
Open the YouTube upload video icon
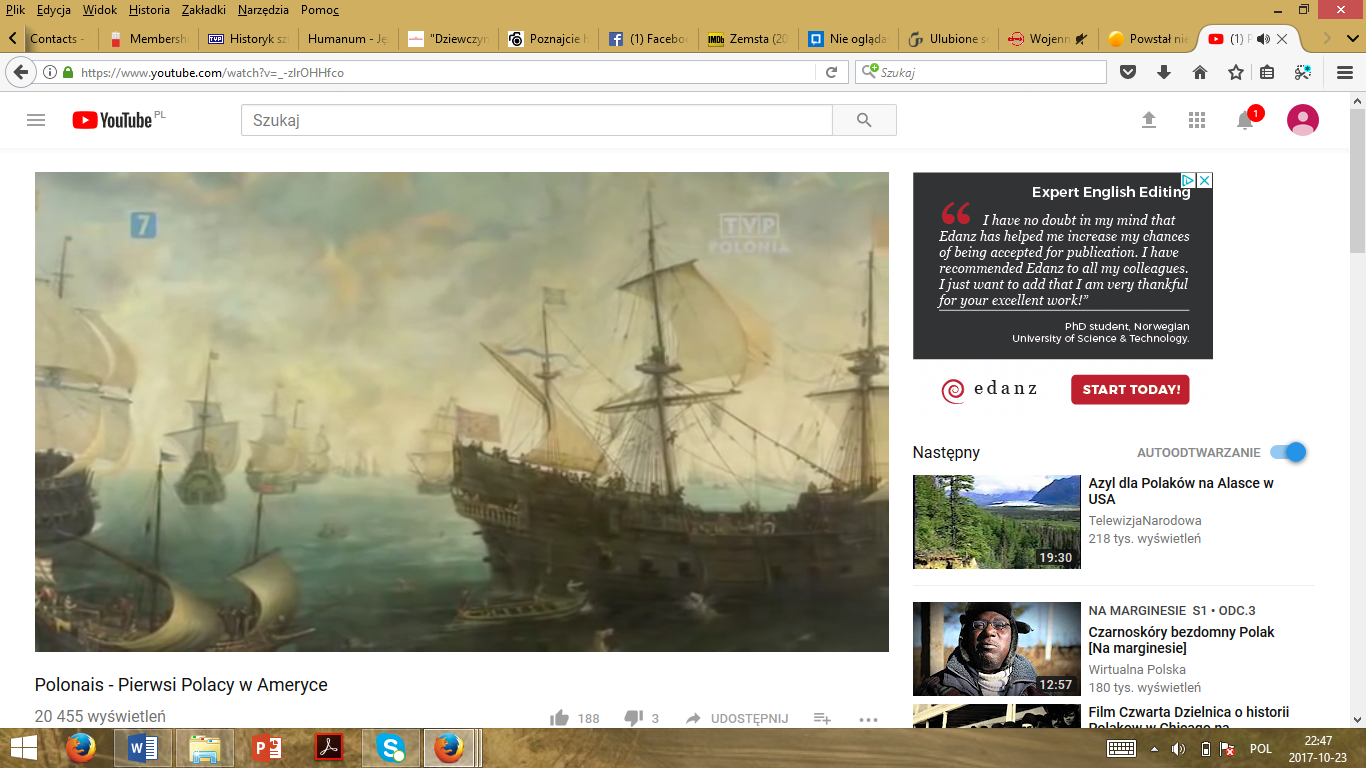[1149, 120]
